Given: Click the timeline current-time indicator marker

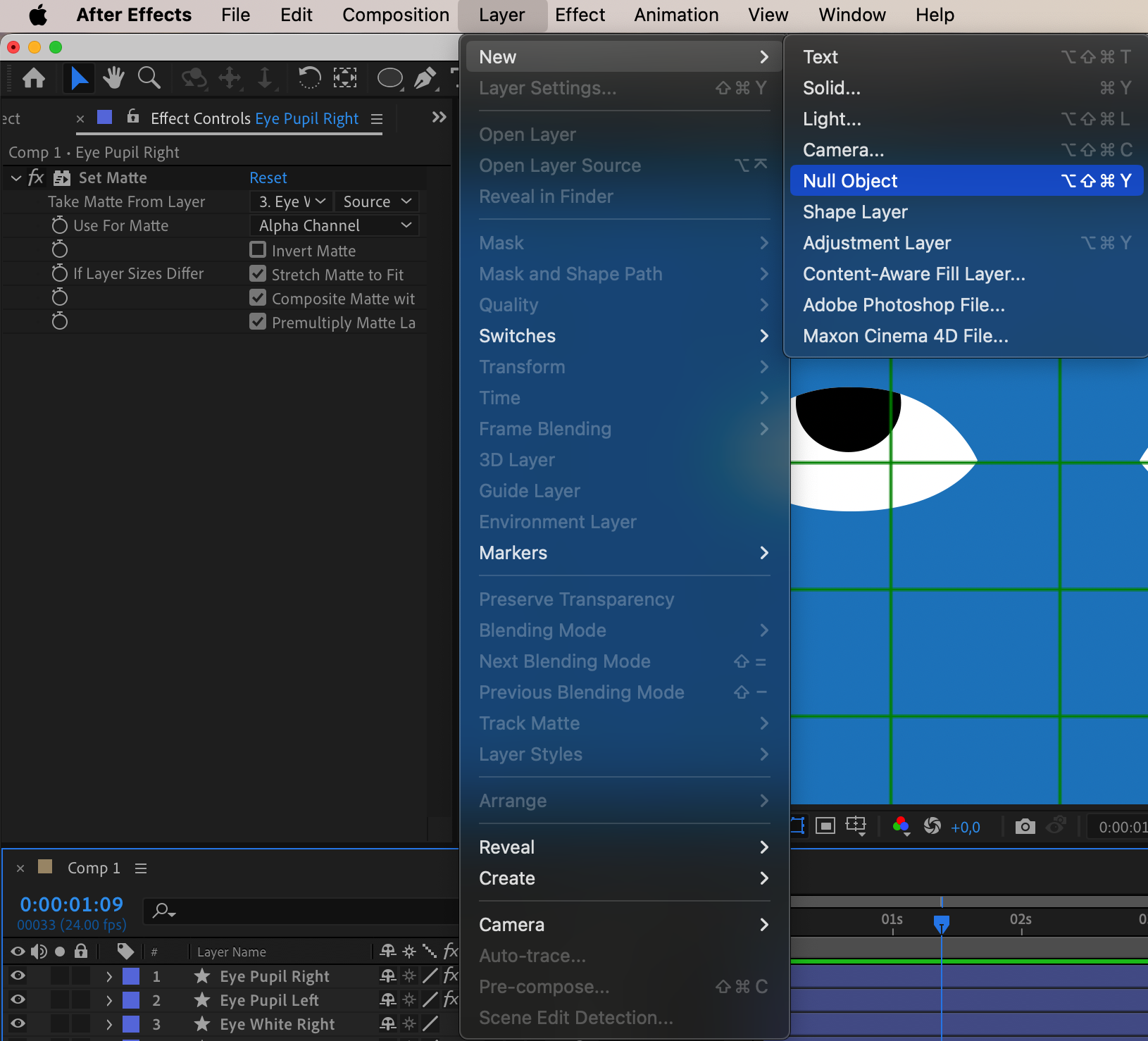Looking at the screenshot, I should (942, 923).
